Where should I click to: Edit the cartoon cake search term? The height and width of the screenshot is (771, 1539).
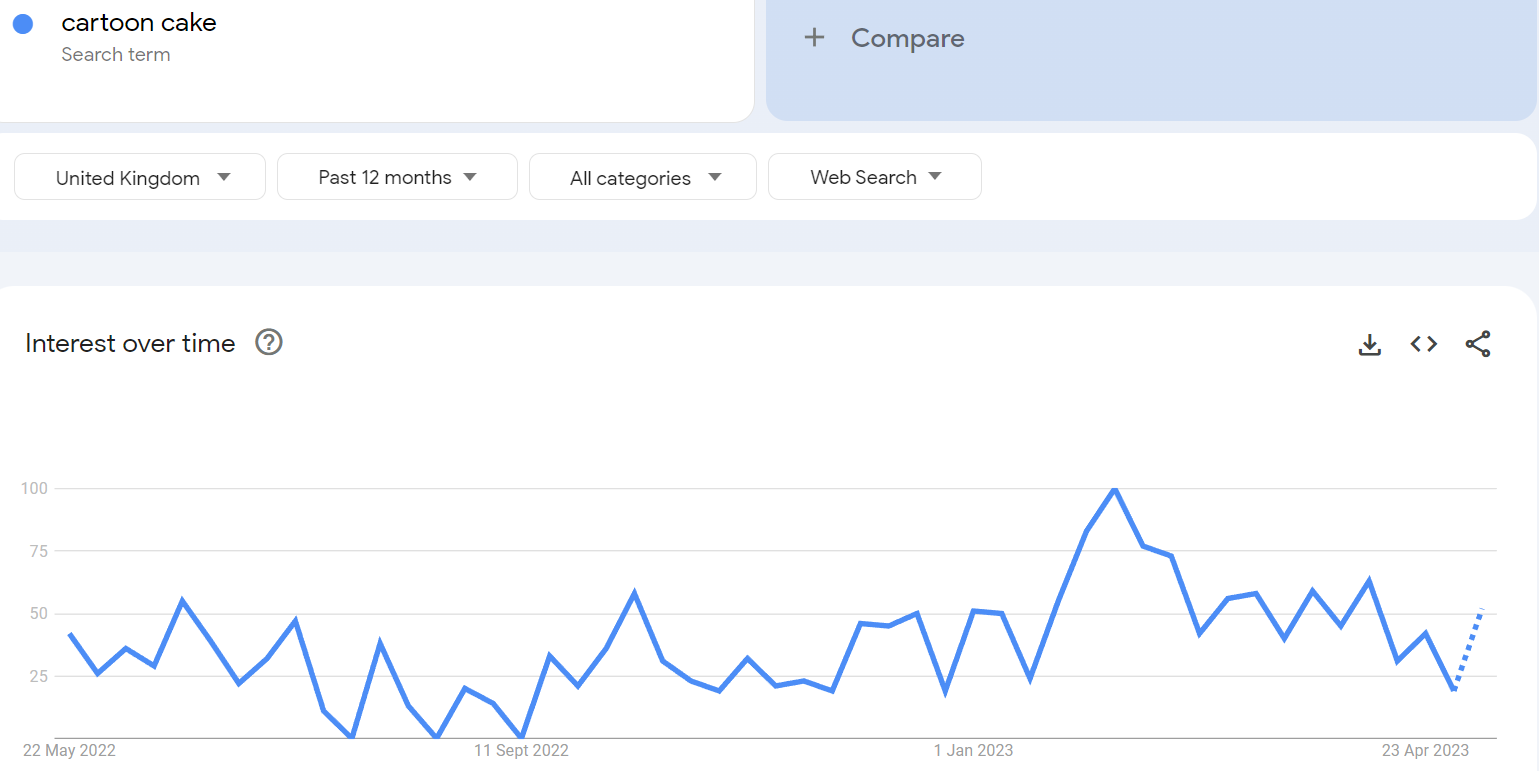point(139,22)
